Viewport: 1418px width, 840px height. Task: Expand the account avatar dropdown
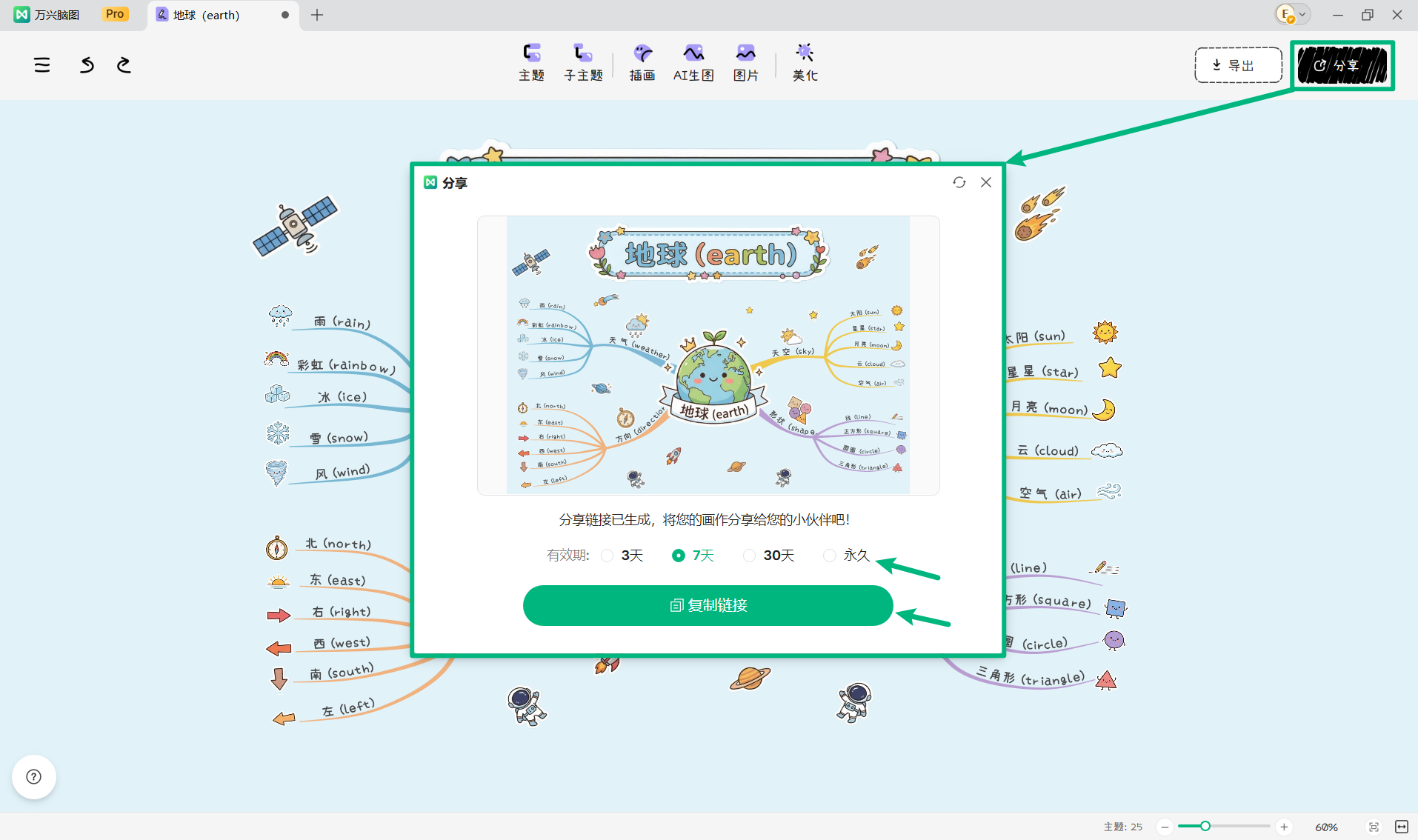tap(1293, 14)
